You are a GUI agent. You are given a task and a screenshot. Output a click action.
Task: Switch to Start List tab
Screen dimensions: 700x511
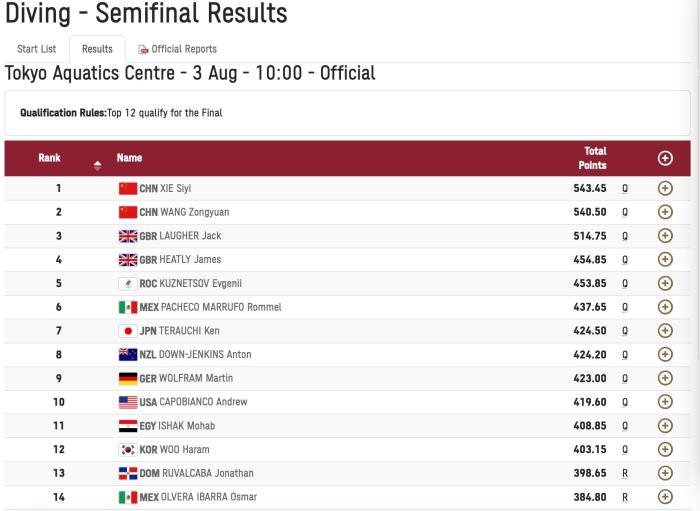37,49
